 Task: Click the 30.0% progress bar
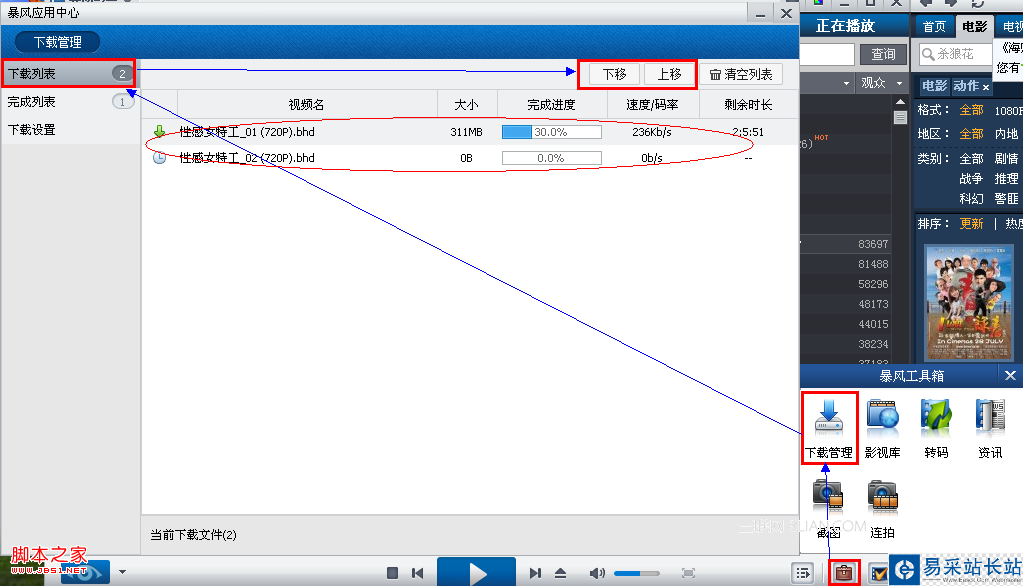[551, 132]
